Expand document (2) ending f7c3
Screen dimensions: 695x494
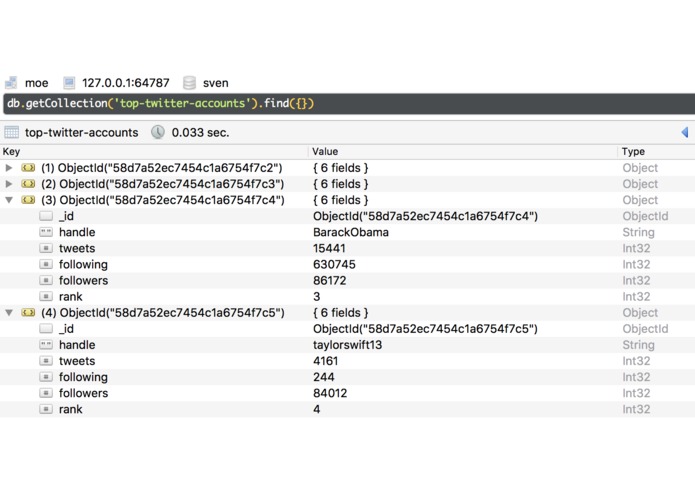pos(9,184)
